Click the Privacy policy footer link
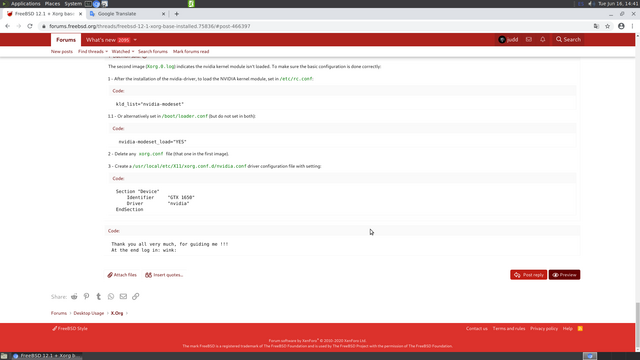 (544, 329)
